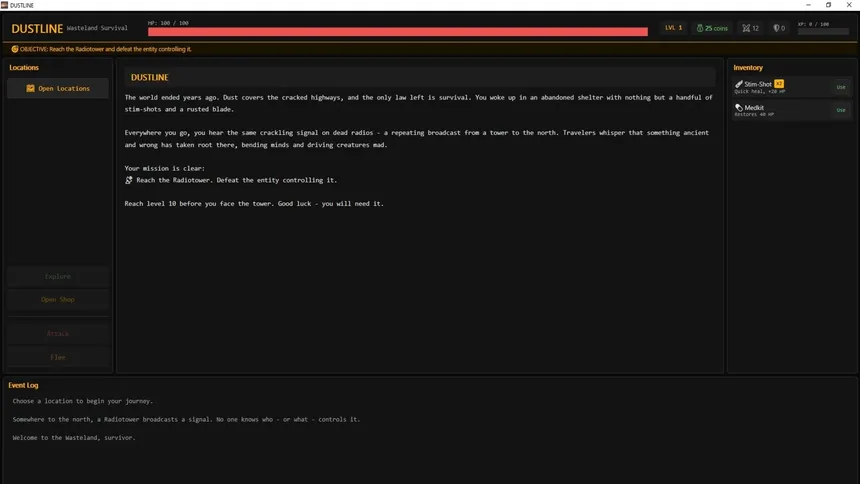Click the Attack button
This screenshot has width=860, height=484.
[x=58, y=334]
